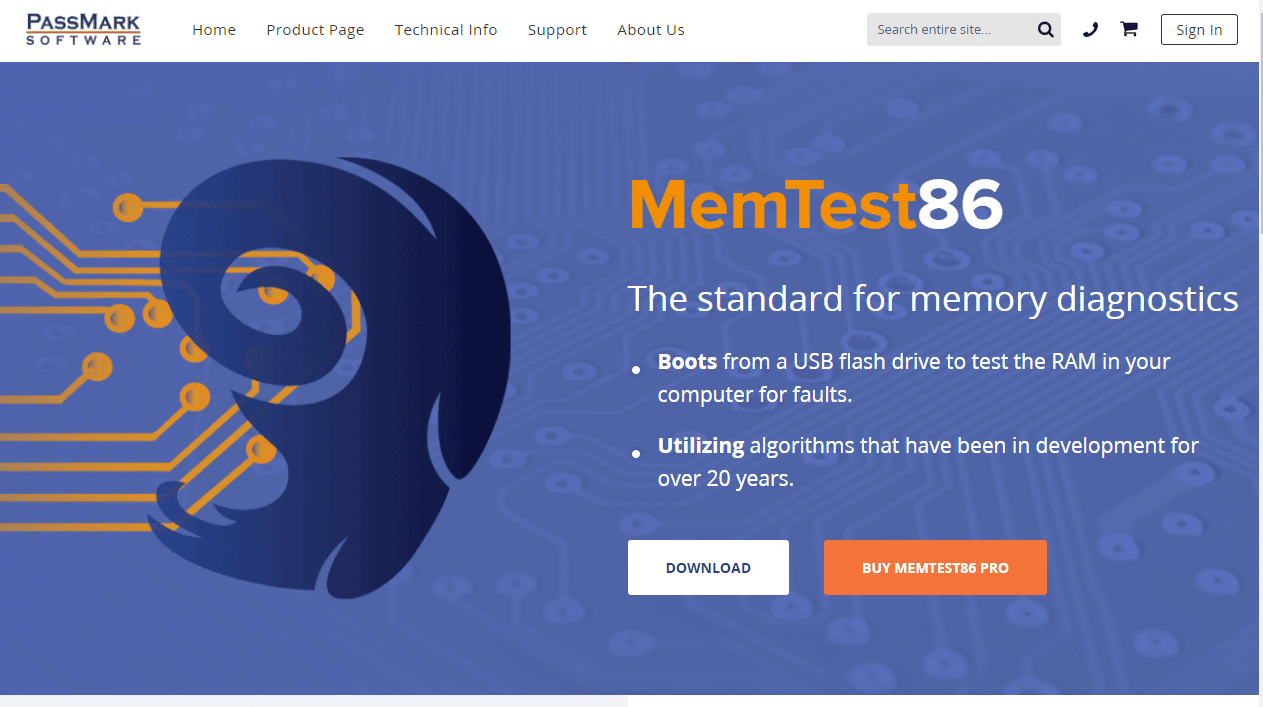This screenshot has width=1263, height=707.
Task: Click the bold Utilizing bullet text
Action: pyautogui.click(x=701, y=446)
